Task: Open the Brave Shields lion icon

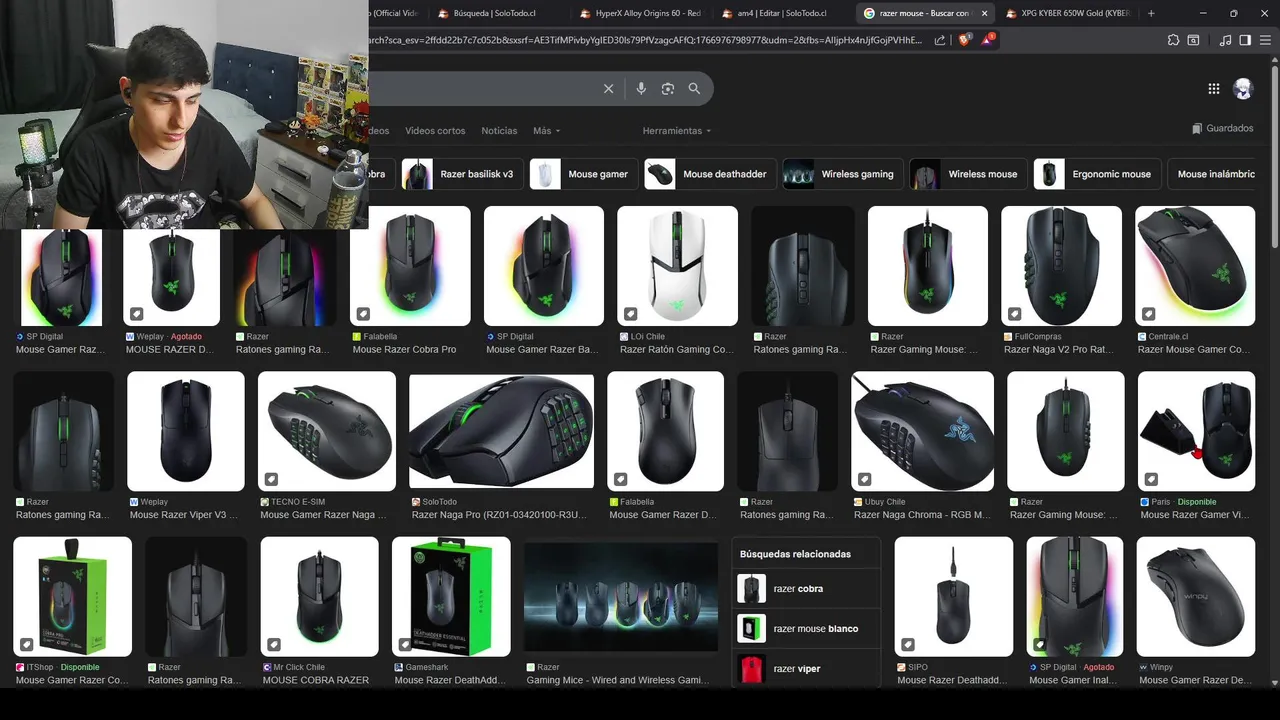Action: point(964,40)
